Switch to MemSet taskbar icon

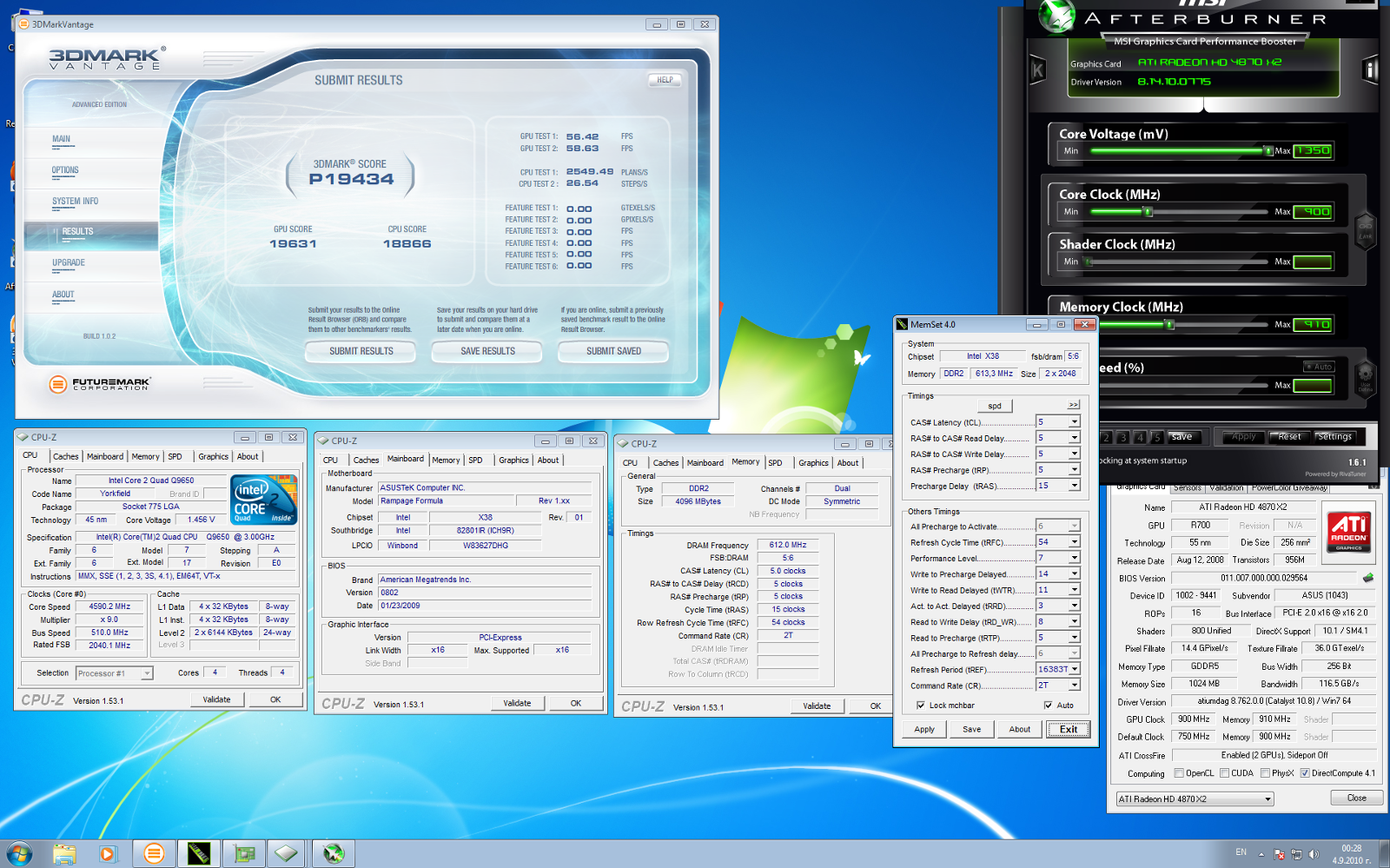coord(199,854)
